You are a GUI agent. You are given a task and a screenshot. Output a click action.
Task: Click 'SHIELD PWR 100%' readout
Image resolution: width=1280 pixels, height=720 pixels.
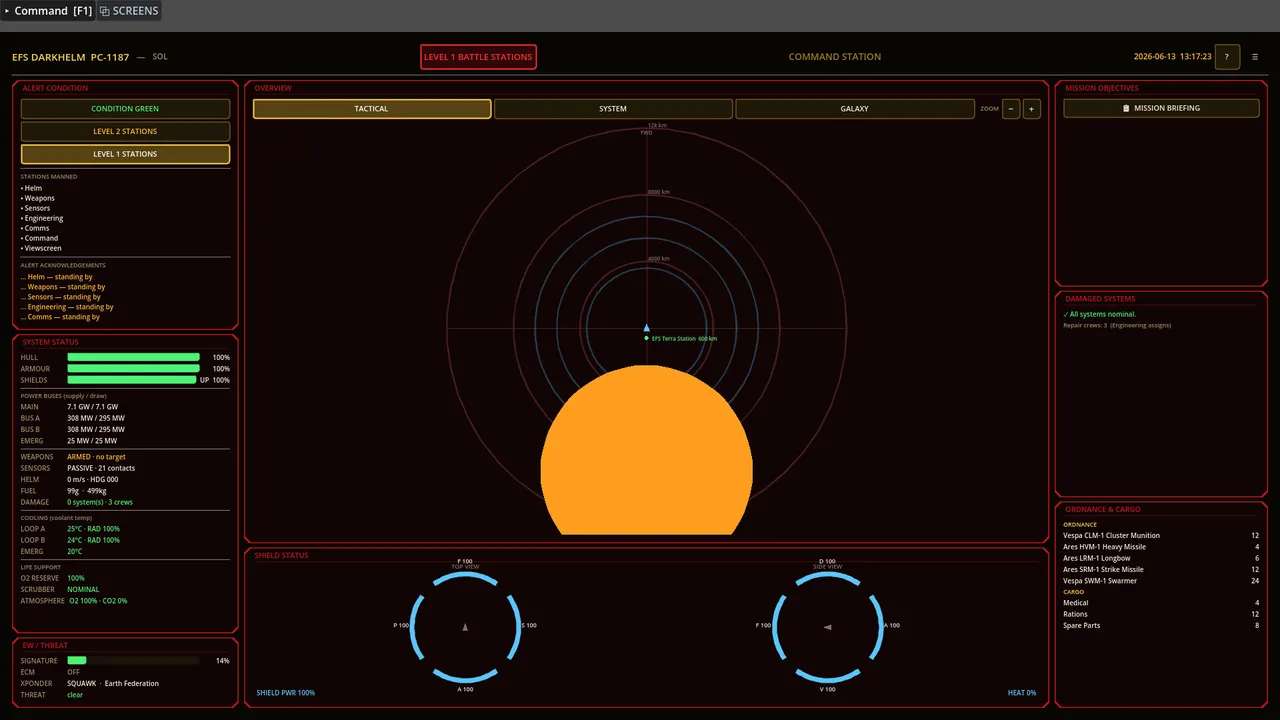pos(285,693)
